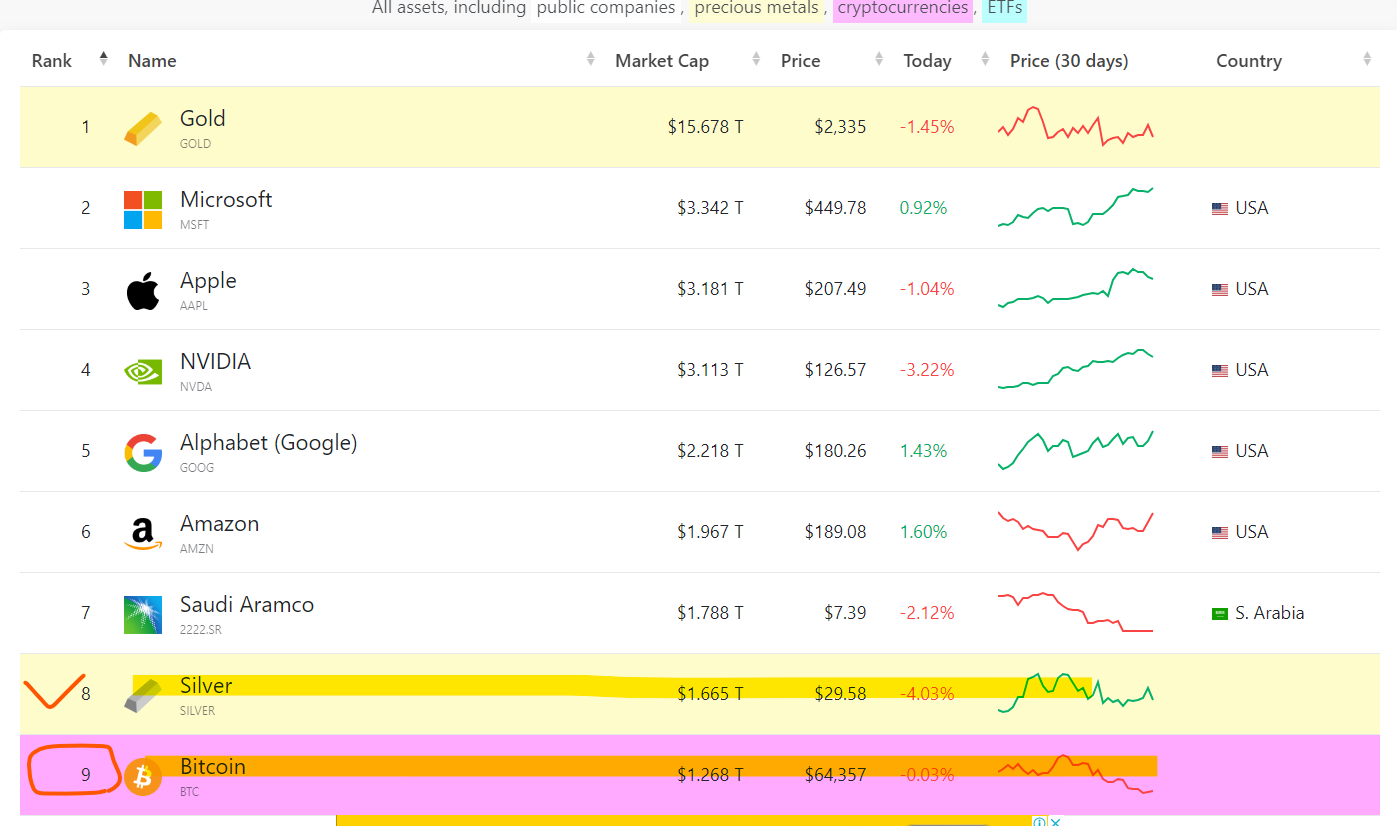Image resolution: width=1397 pixels, height=826 pixels.
Task: Select NVIDIA's market cap '$3.113 T'
Action: coord(710,370)
